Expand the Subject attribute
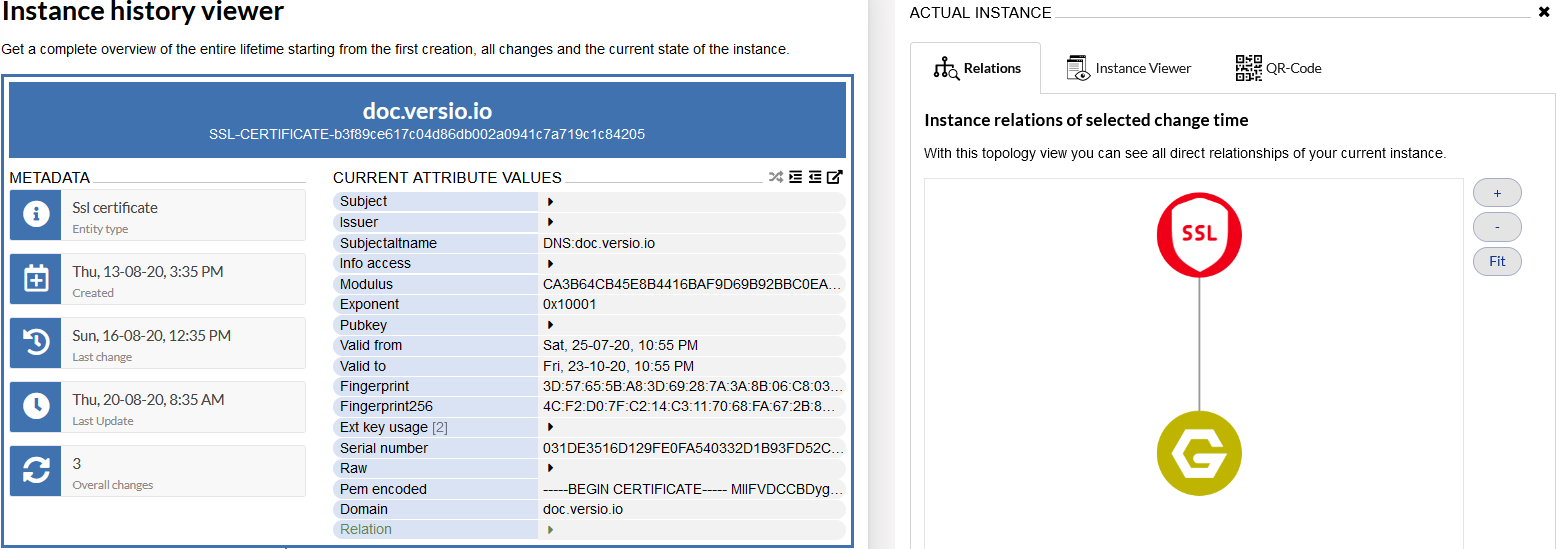Viewport: 1557px width, 549px height. 550,202
